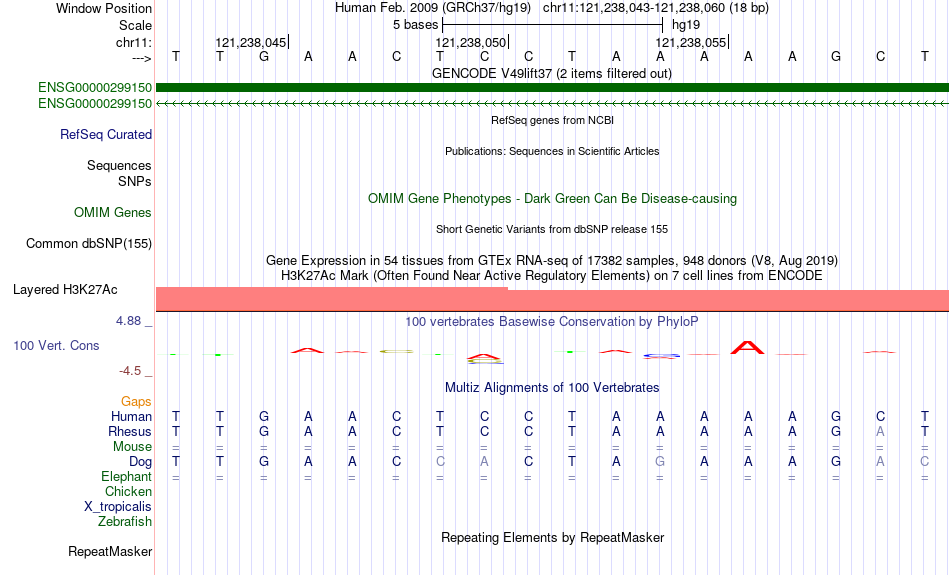Click the 121,238,055 ruler position marker

point(692,42)
